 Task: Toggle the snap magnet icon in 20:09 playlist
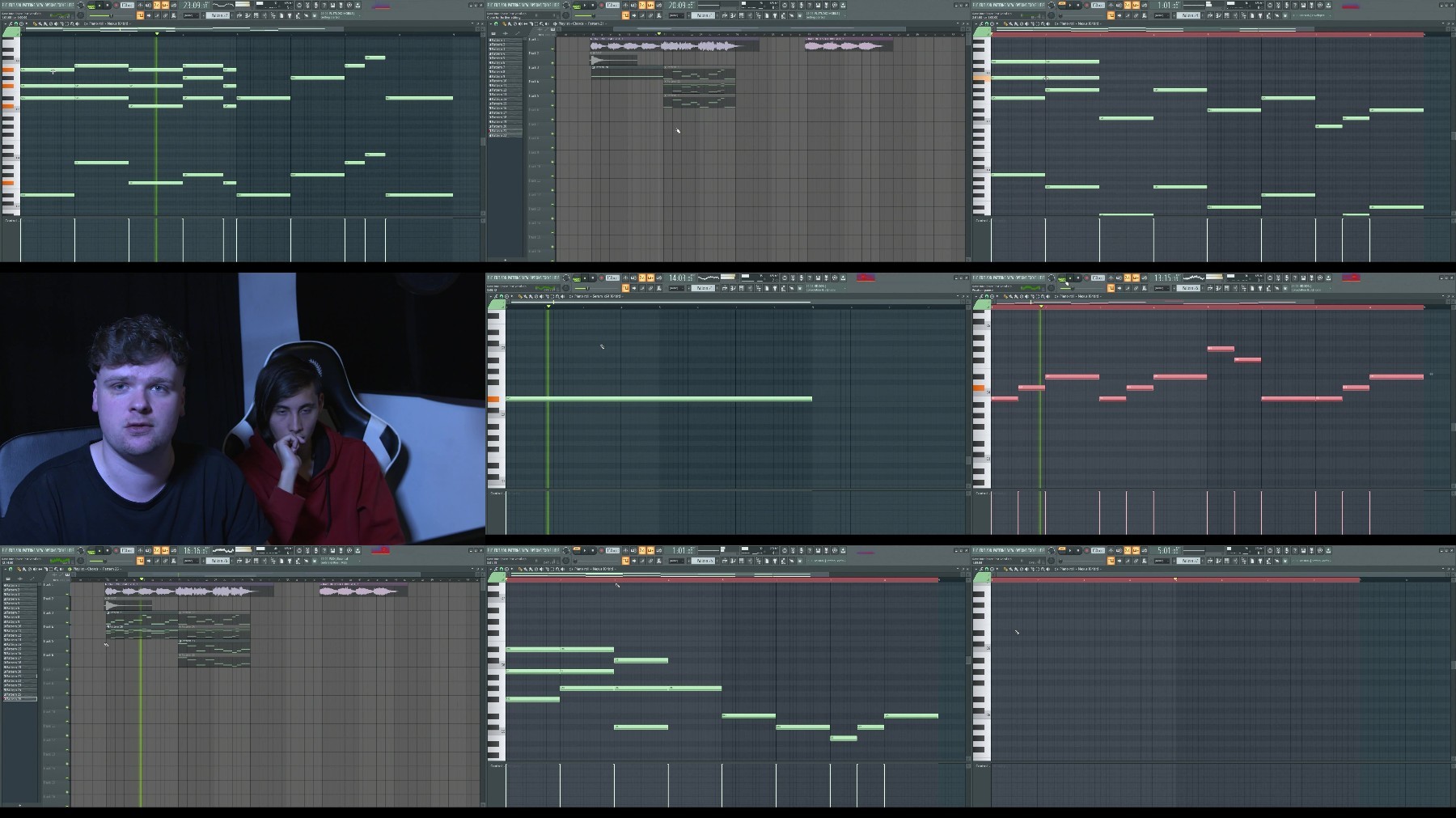[496, 23]
